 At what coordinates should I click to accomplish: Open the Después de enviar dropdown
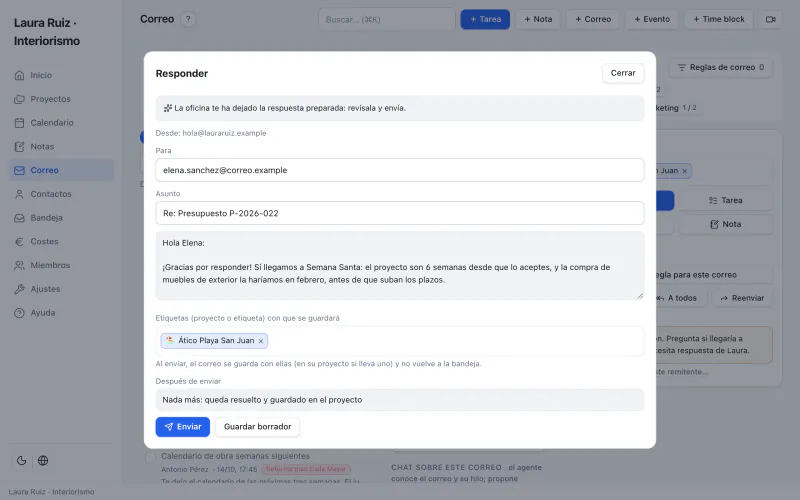point(399,399)
